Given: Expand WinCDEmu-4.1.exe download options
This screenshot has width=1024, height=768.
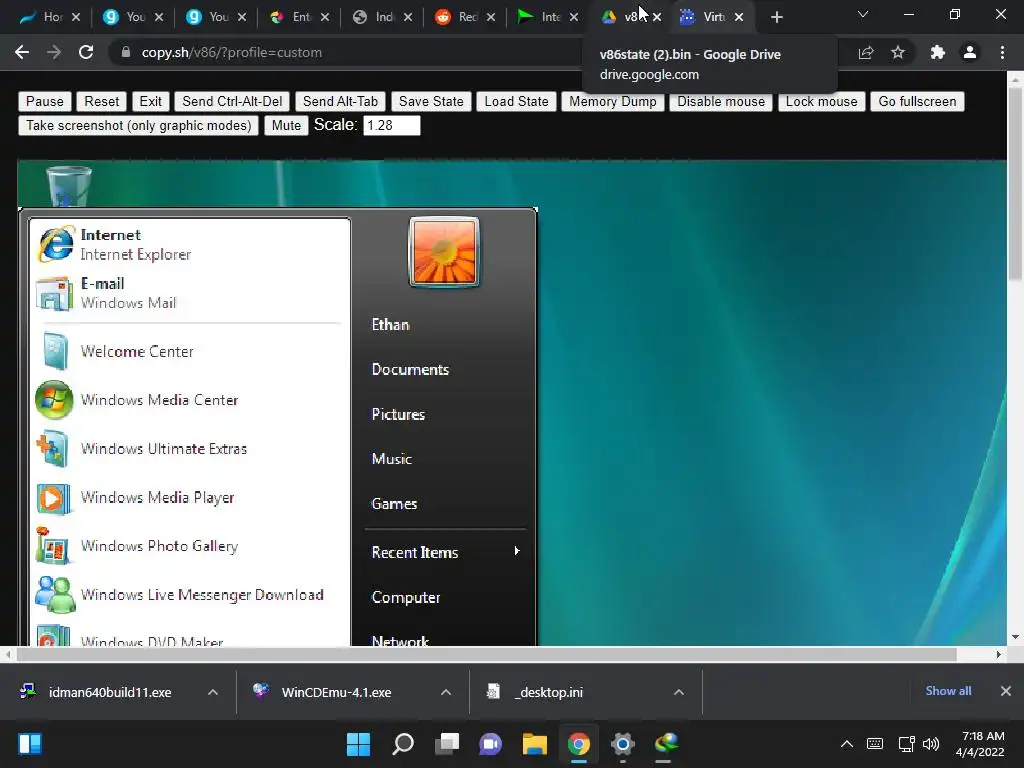Looking at the screenshot, I should tap(446, 692).
